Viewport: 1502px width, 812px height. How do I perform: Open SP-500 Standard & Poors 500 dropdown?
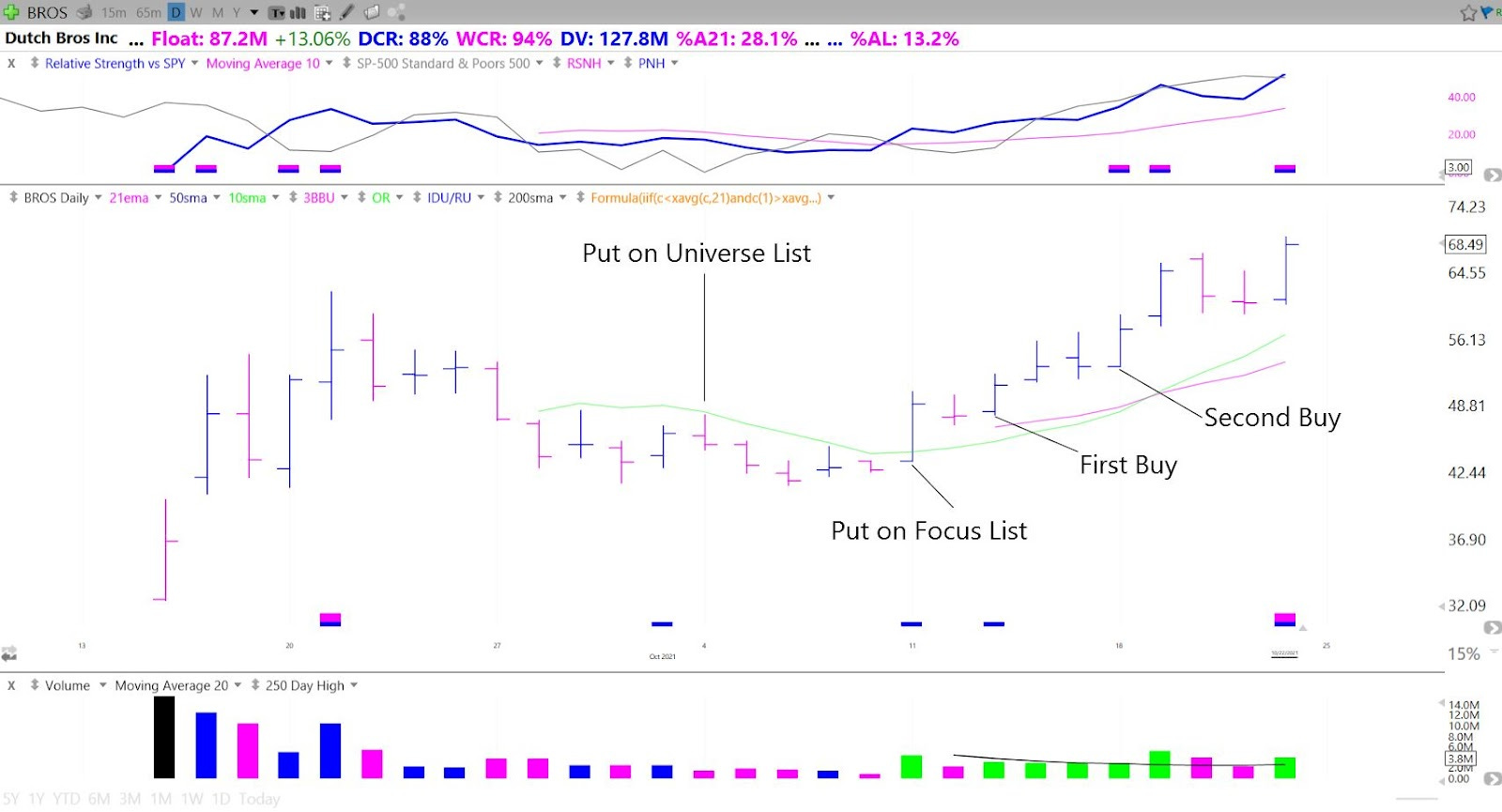tap(539, 63)
